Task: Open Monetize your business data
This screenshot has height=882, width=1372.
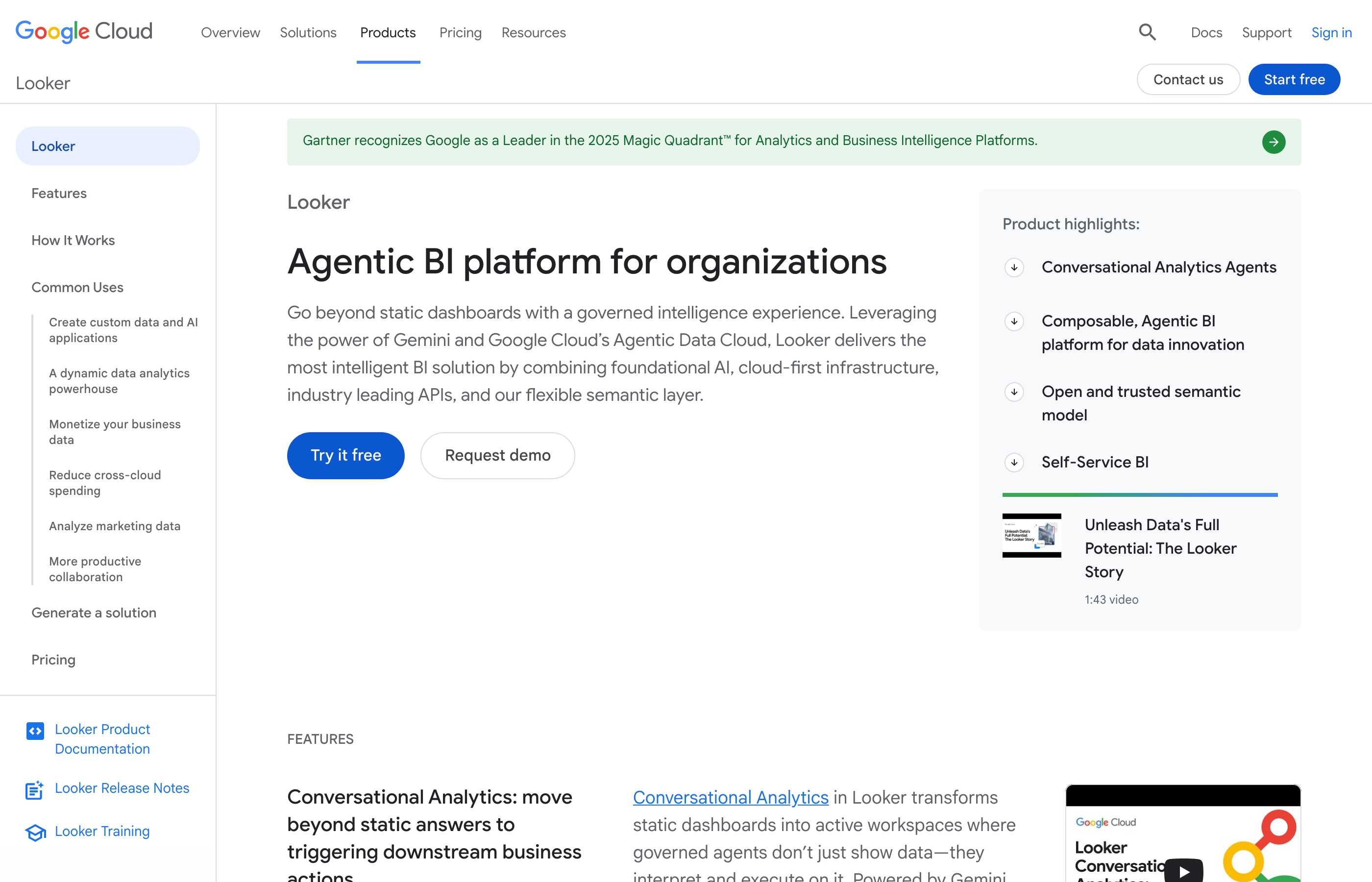Action: 115,432
